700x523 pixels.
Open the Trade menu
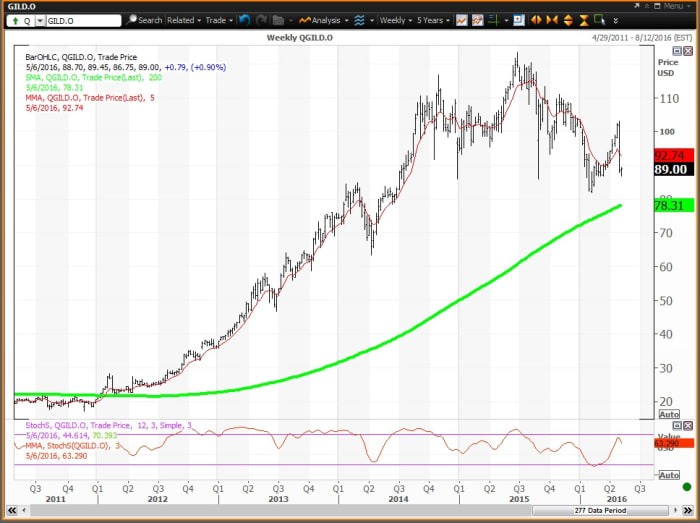(217, 20)
